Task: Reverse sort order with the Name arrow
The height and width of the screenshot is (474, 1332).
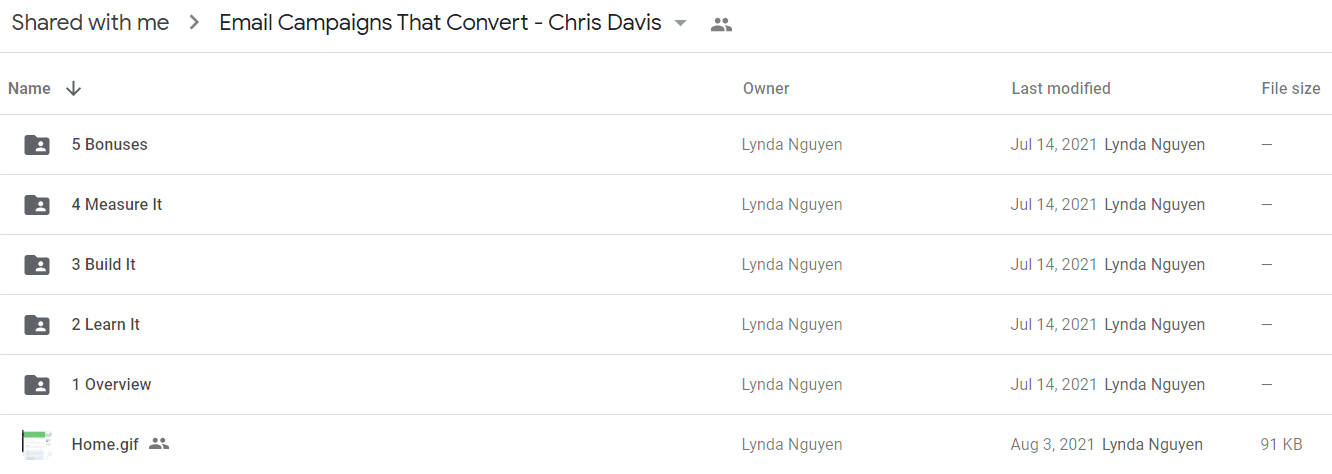Action: [73, 88]
